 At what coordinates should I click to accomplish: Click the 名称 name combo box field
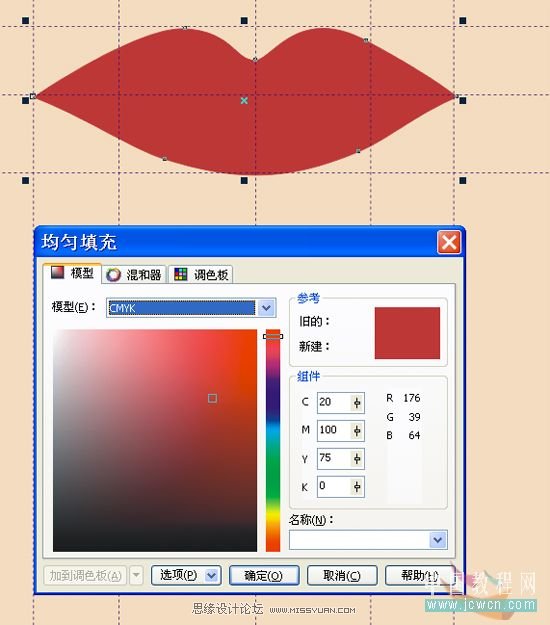click(368, 540)
